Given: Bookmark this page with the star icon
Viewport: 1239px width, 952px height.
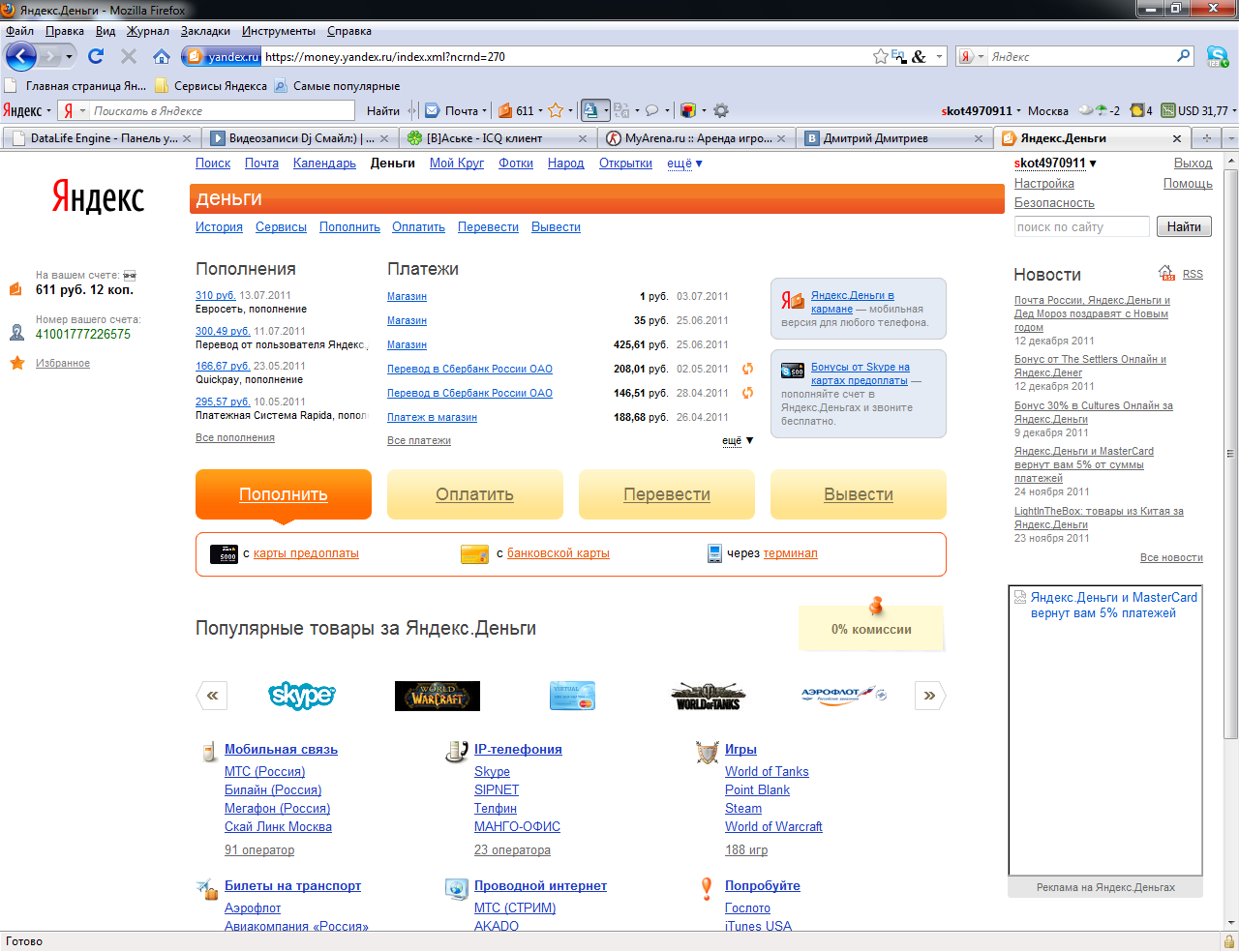Looking at the screenshot, I should click(x=880, y=56).
